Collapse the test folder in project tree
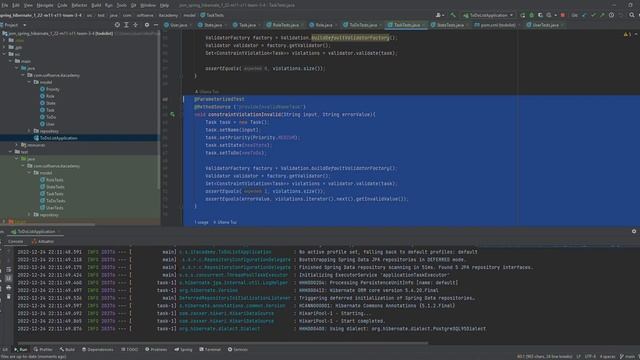The width and height of the screenshot is (640, 360). point(11,152)
